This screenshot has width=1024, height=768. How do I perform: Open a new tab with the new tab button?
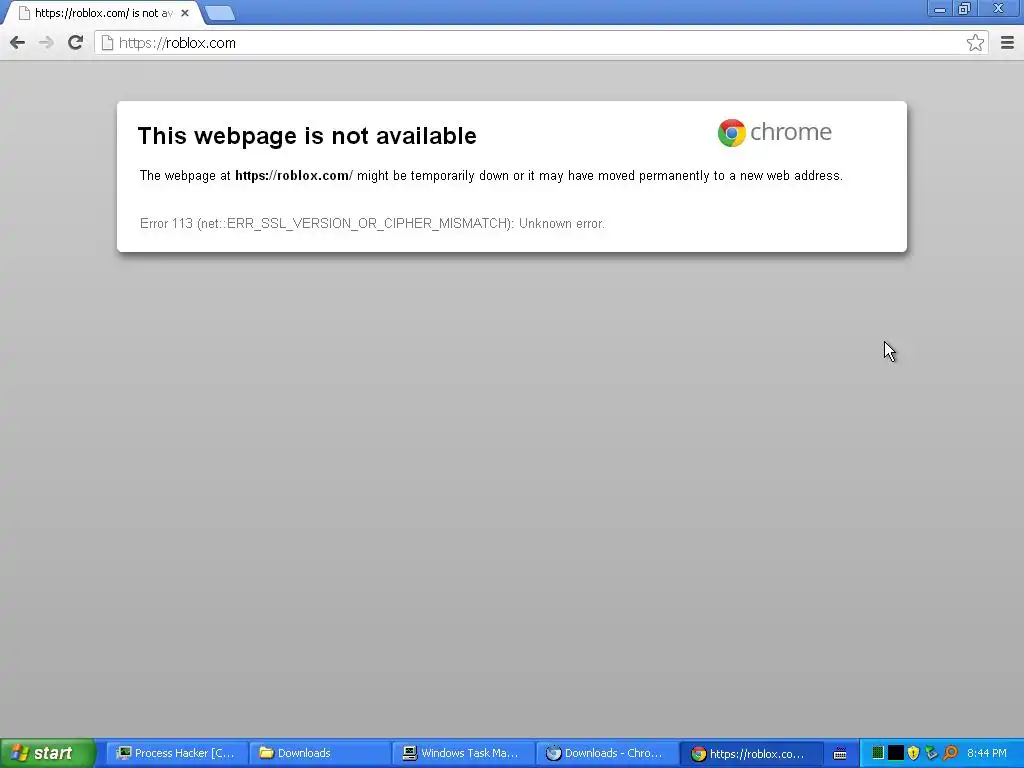click(x=219, y=13)
